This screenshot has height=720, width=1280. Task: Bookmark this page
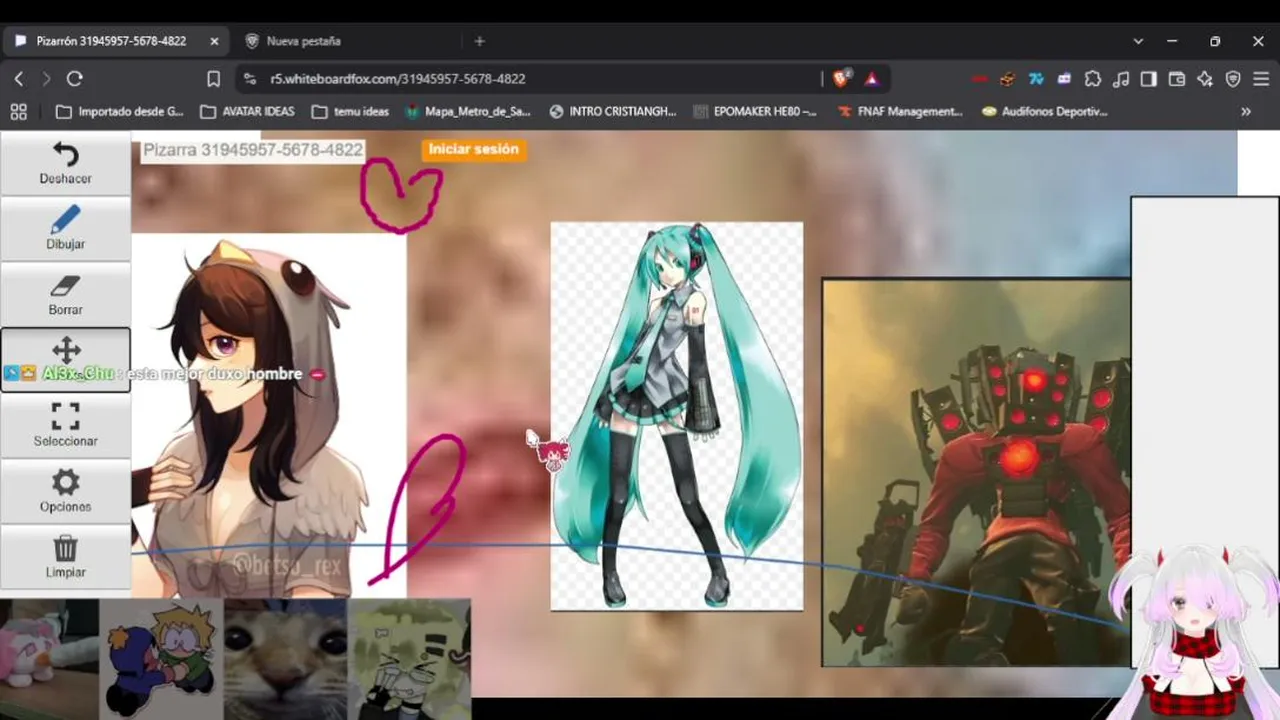click(213, 78)
